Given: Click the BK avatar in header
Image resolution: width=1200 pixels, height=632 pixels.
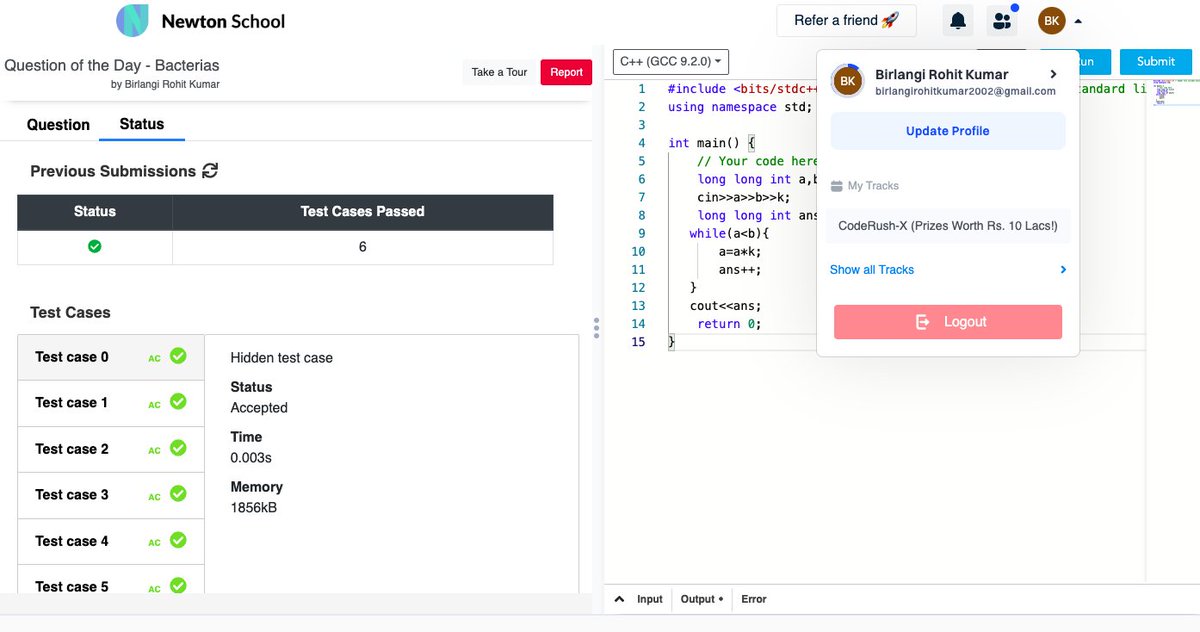Looking at the screenshot, I should click(x=1052, y=20).
